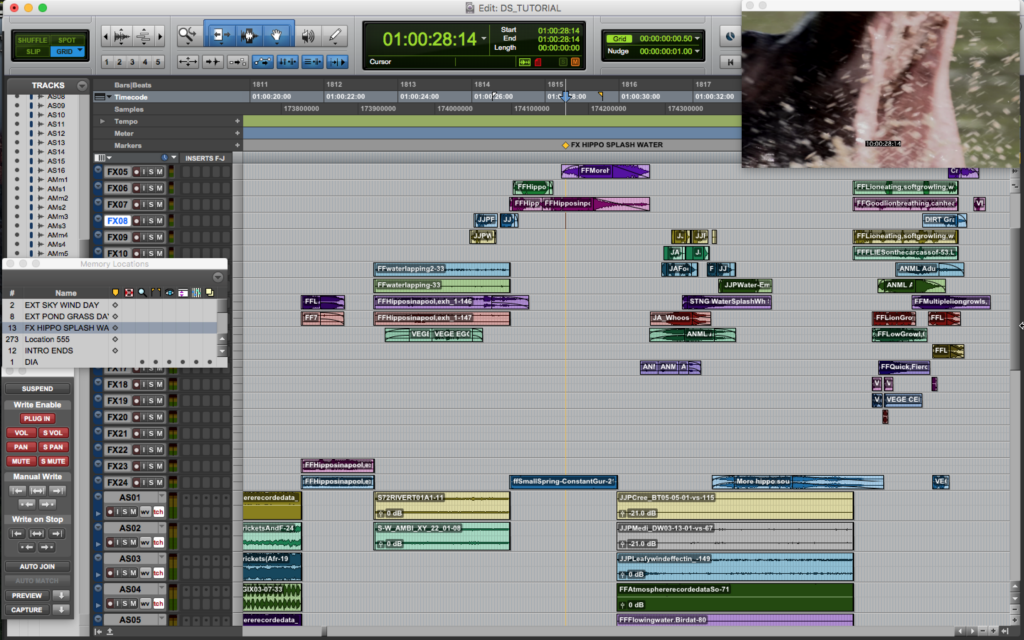The height and width of the screenshot is (640, 1024).
Task: Expand the Tempo ruler
Action: pyautogui.click(x=102, y=121)
